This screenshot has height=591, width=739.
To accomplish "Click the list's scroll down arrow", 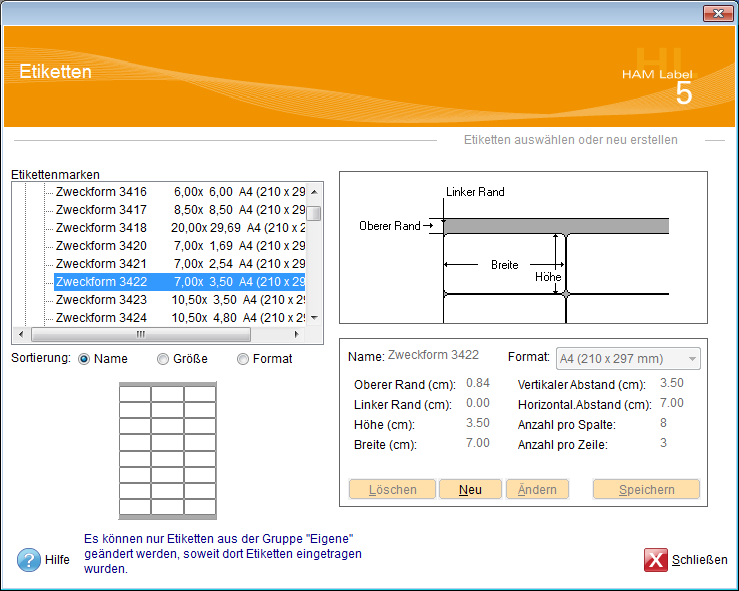I will 314,318.
